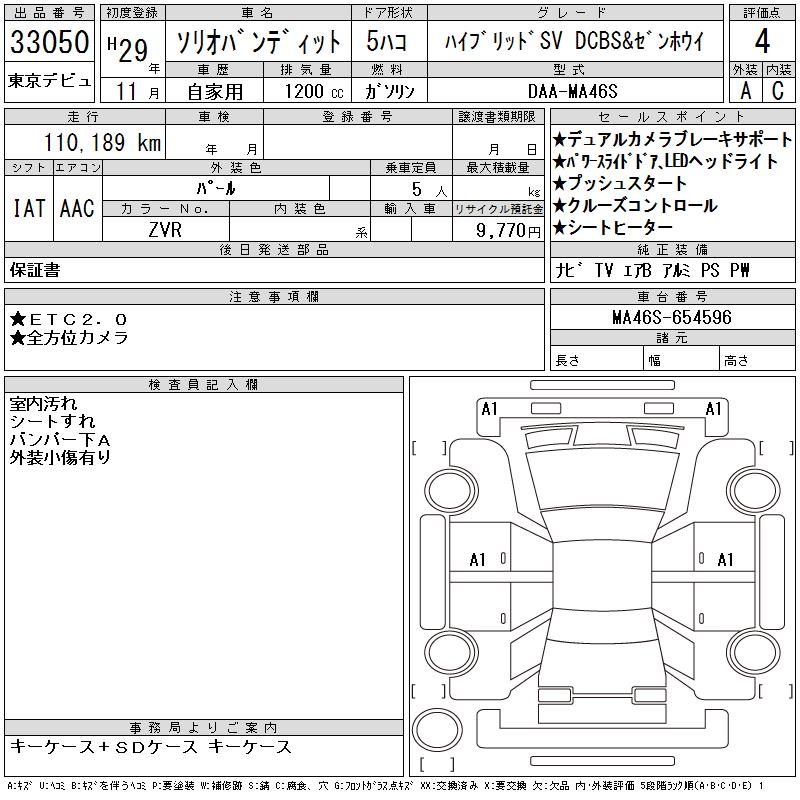Click the color number ZVR
Viewport: 800px width, 800px height.
coord(165,230)
